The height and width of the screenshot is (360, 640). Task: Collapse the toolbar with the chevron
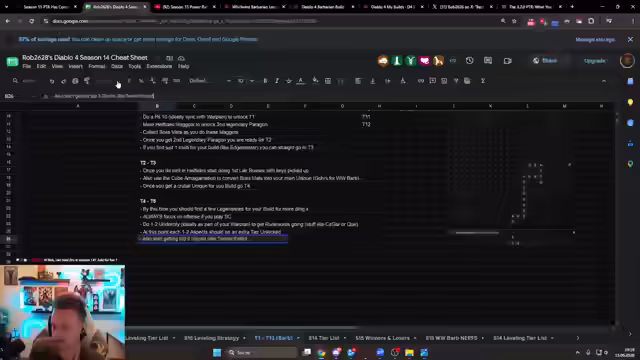[604, 81]
